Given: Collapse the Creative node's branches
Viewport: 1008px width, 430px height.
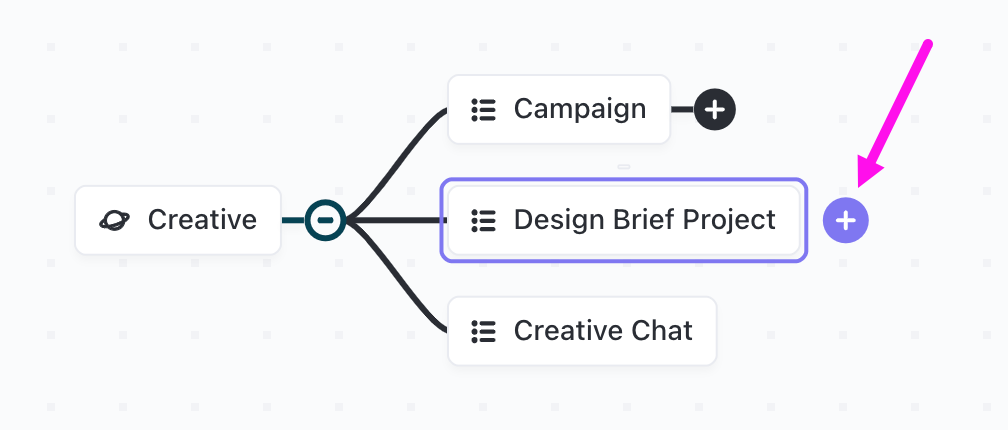Looking at the screenshot, I should click(x=325, y=220).
